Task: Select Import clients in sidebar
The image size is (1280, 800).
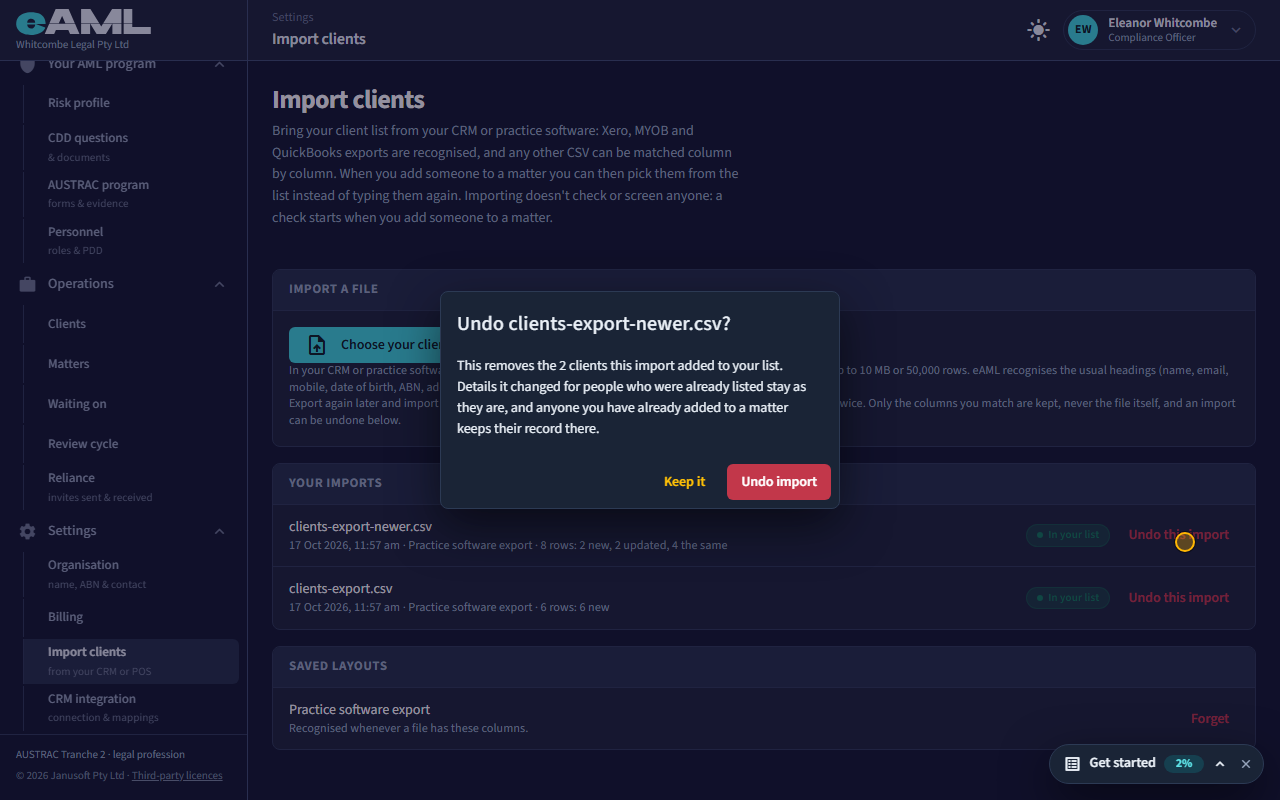Action: 131,660
